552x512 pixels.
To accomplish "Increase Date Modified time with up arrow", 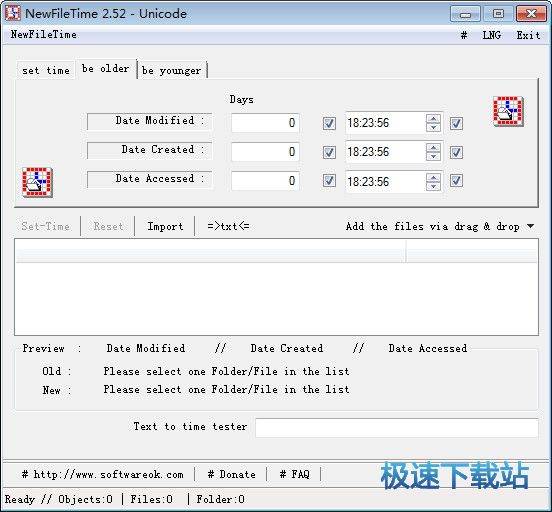I will 433,118.
